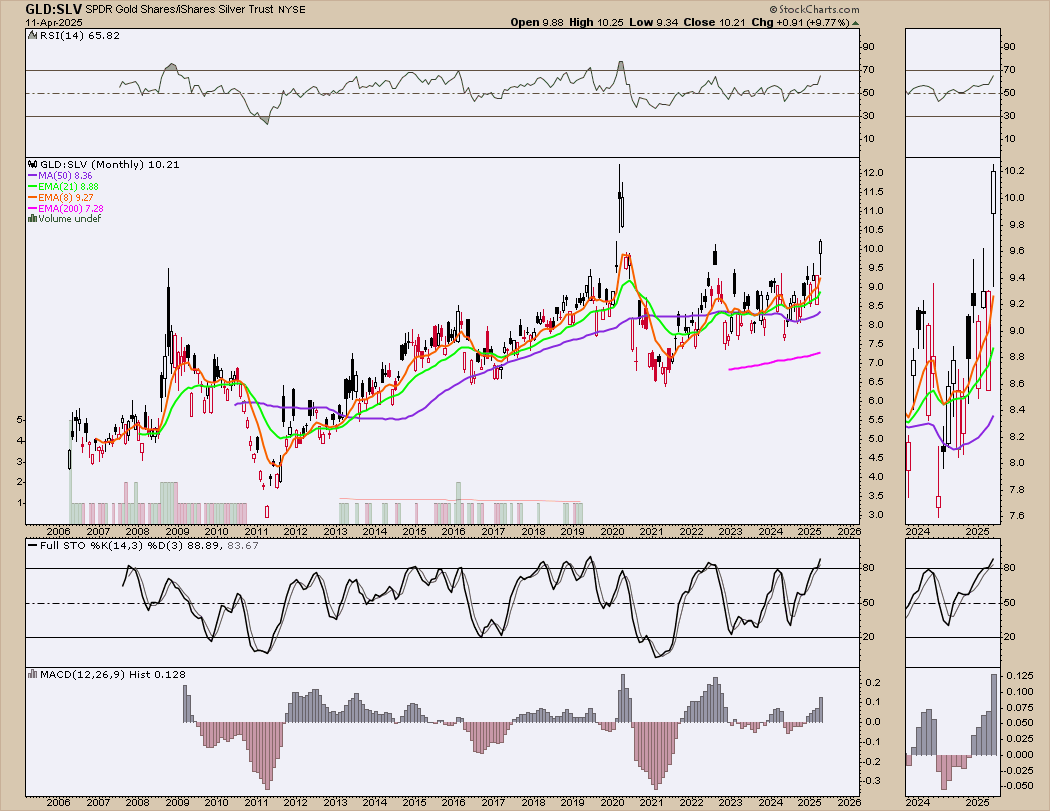Screen dimensions: 1050x811
Task: Click the 7.6 axis label in zoom panel
Action: tap(1017, 516)
